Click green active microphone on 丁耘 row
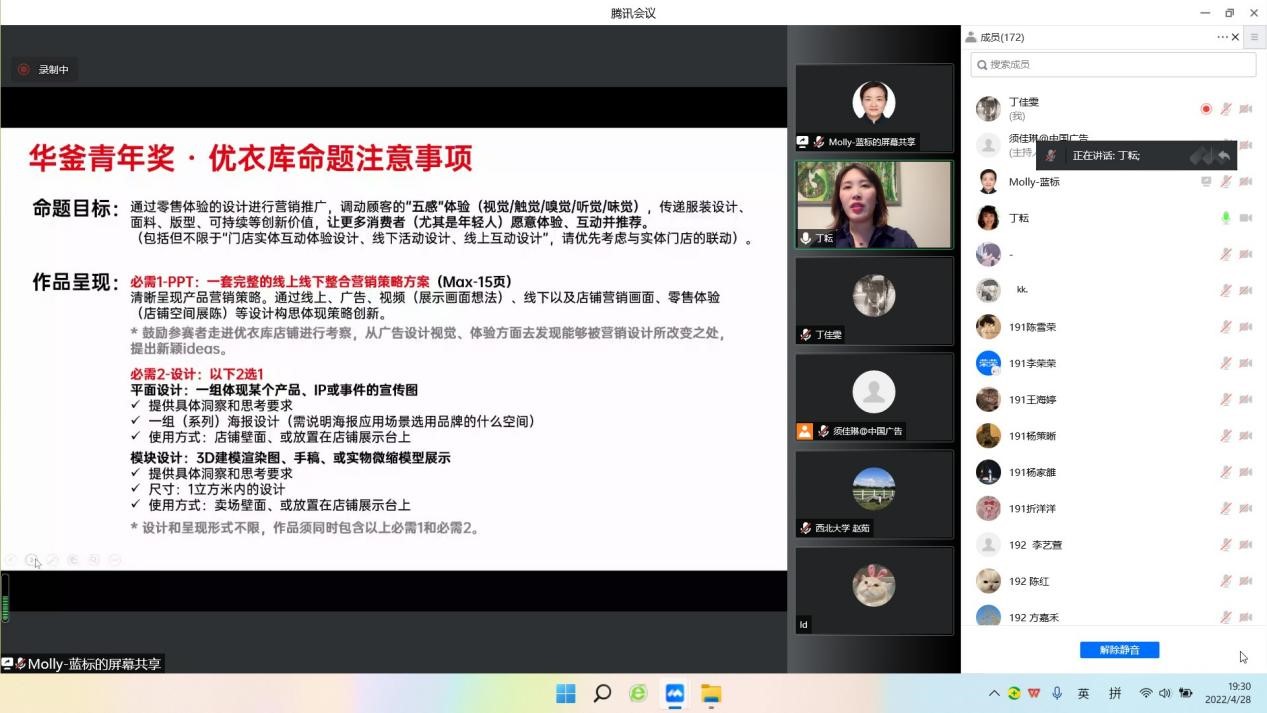The image size is (1267, 713). tap(1226, 218)
